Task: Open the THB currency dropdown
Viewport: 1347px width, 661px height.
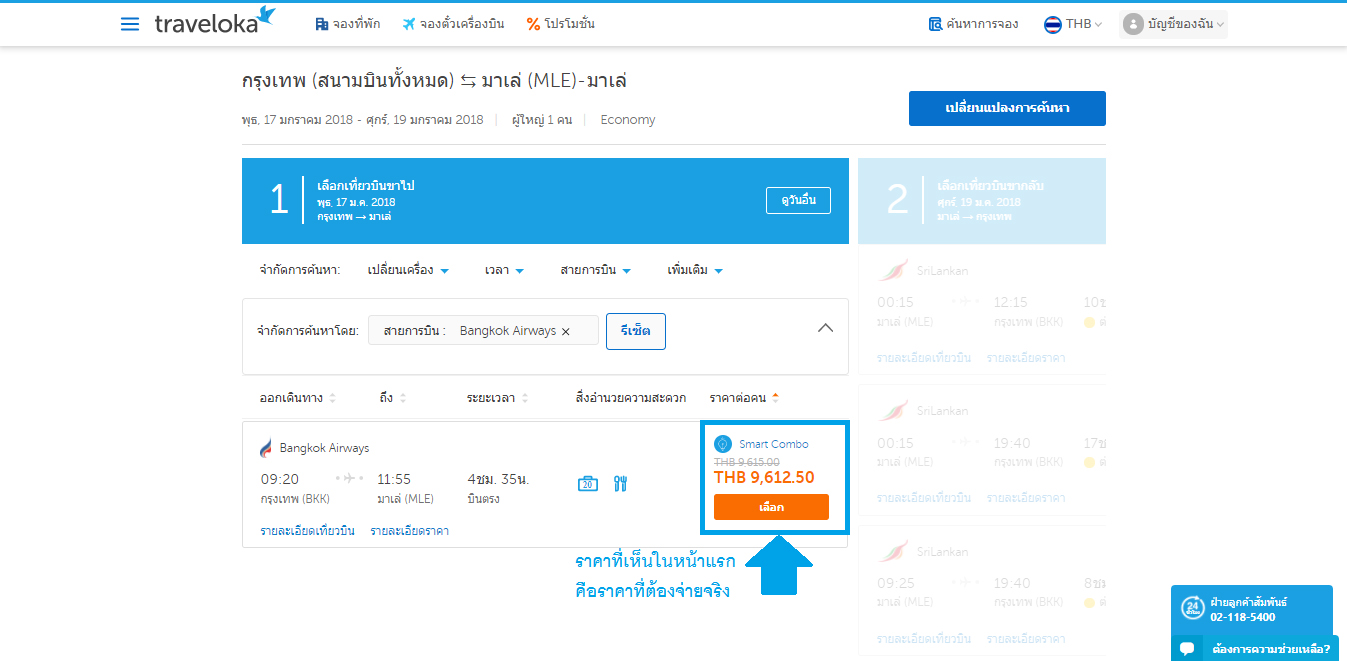Action: [1073, 24]
